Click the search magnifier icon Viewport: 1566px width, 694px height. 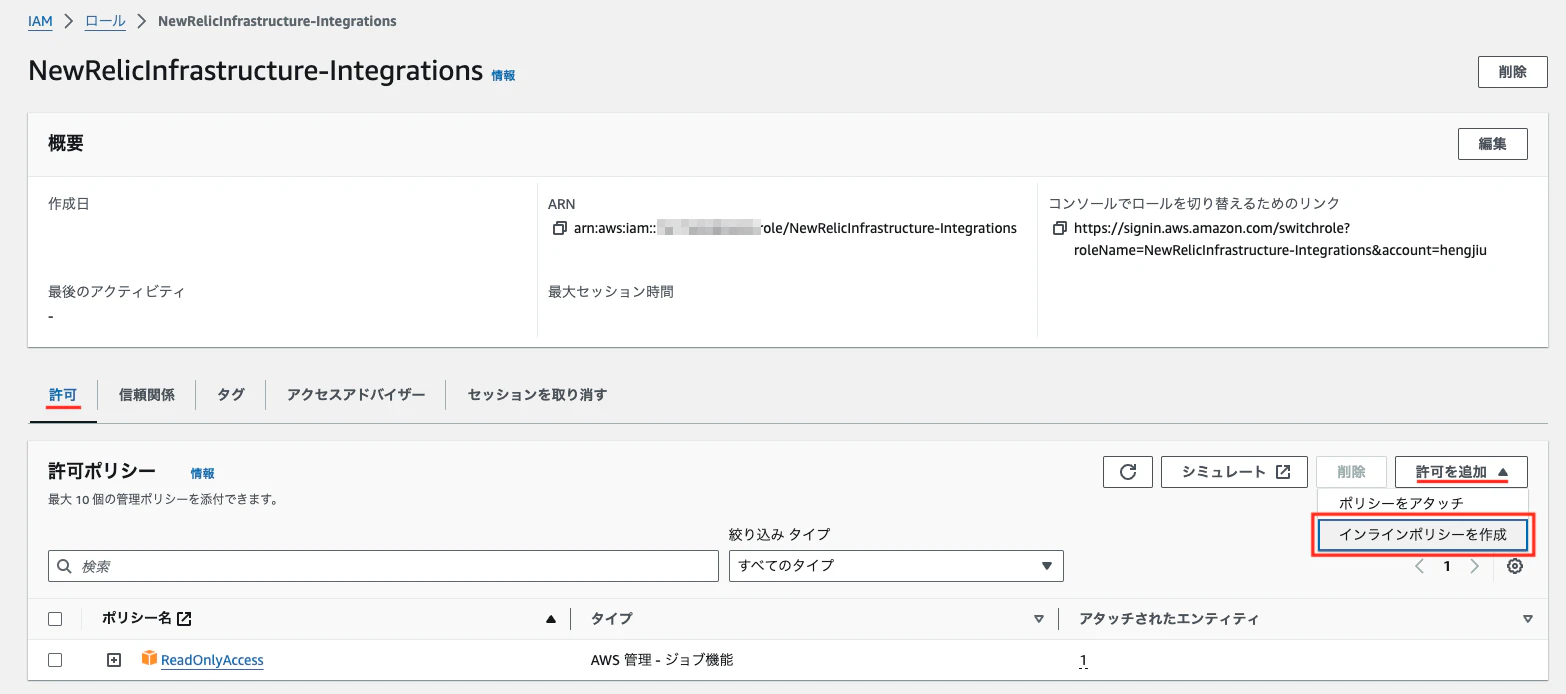pyautogui.click(x=65, y=566)
